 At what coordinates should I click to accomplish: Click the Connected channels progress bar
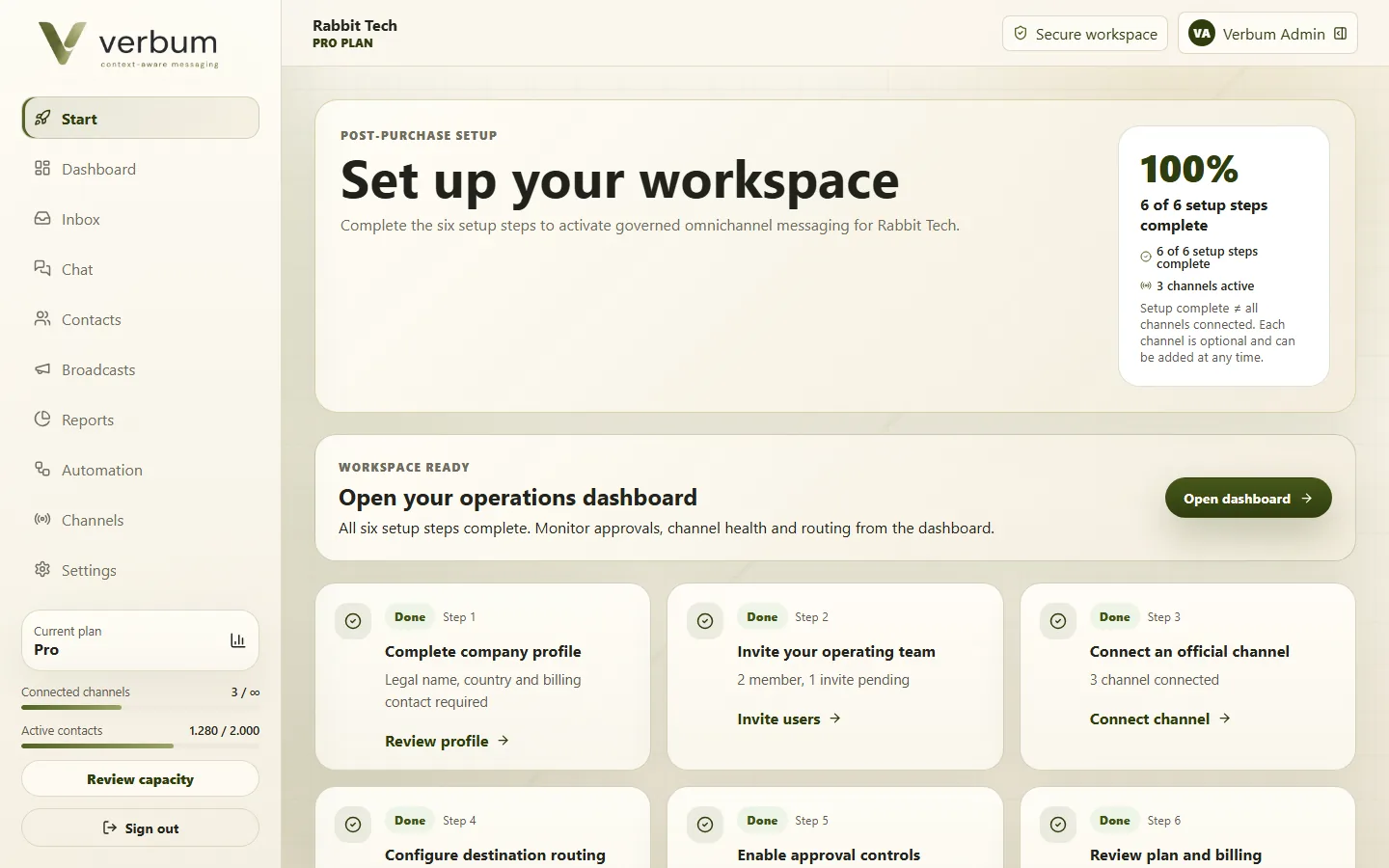(140, 707)
